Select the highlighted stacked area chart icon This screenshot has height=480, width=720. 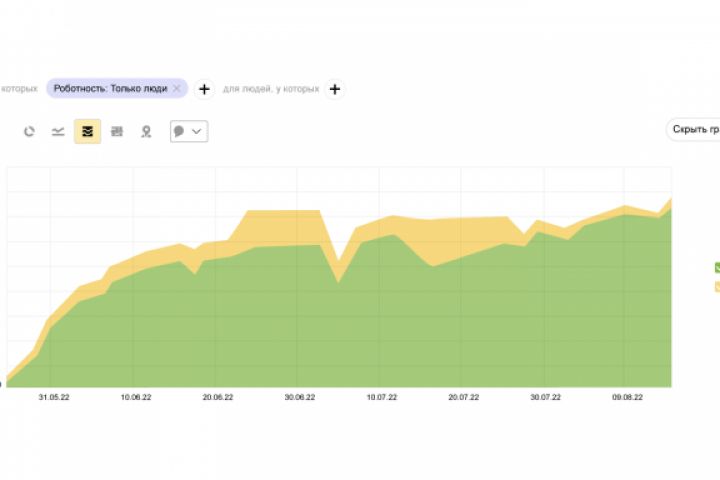87,131
